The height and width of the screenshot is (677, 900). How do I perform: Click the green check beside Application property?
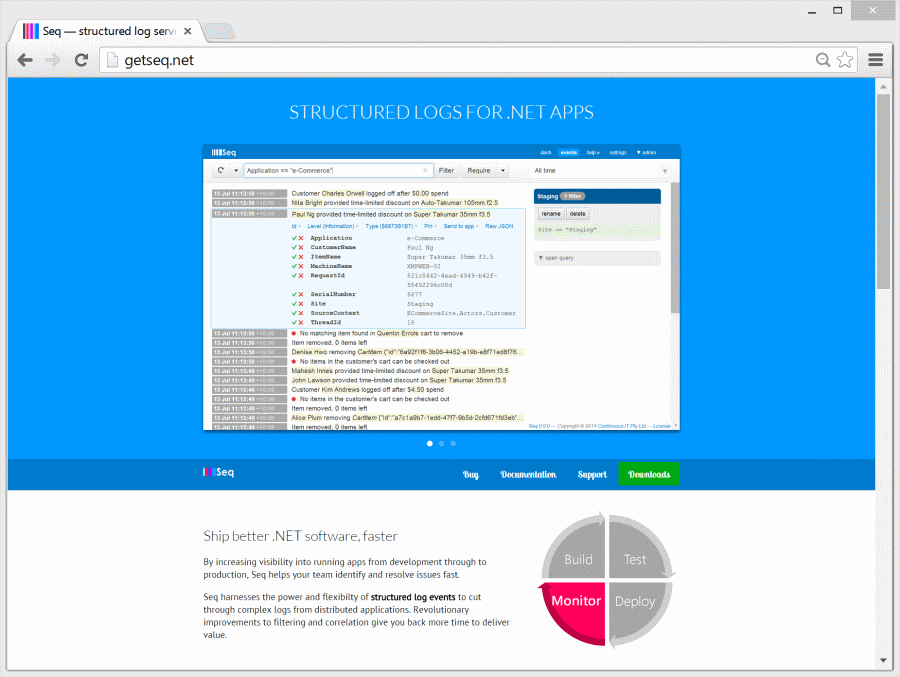tap(294, 238)
